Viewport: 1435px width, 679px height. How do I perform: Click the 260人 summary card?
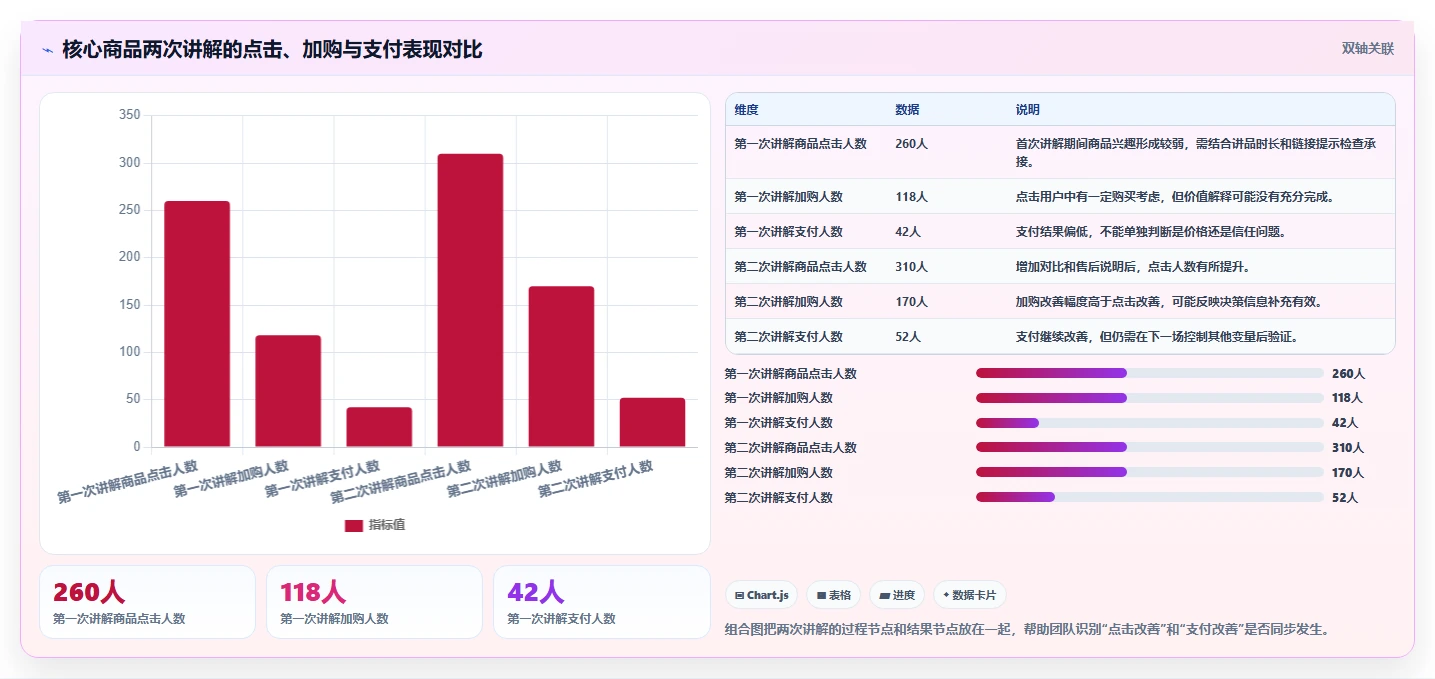[147, 602]
